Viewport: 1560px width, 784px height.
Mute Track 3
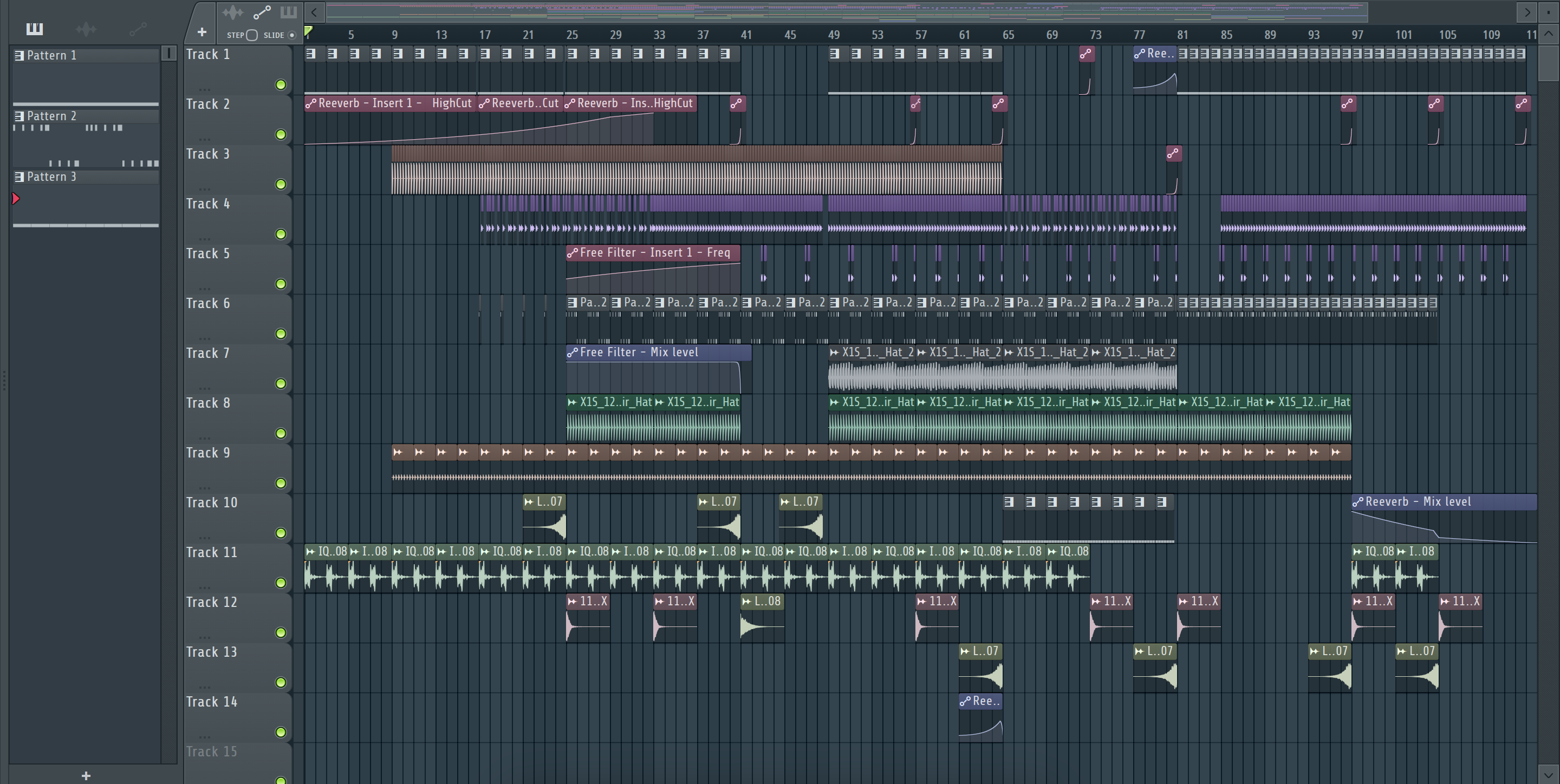(281, 184)
